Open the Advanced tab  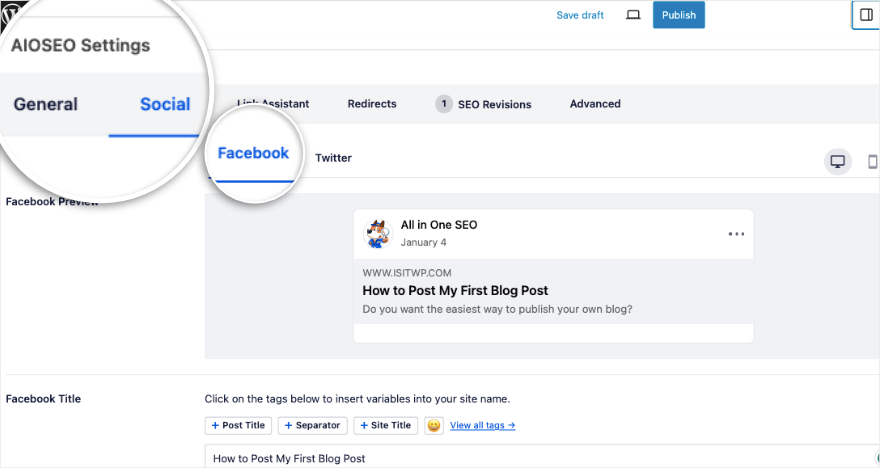595,104
